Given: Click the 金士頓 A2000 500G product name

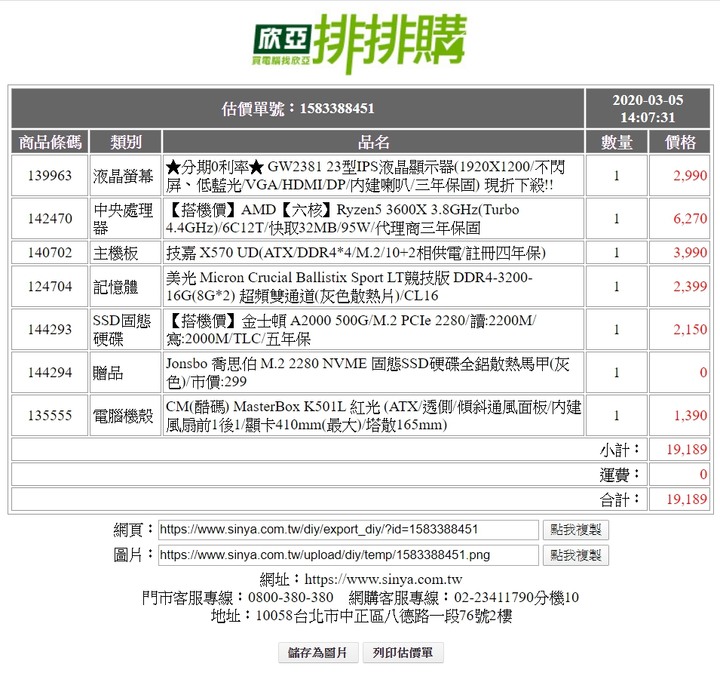Looking at the screenshot, I should click(x=351, y=329).
